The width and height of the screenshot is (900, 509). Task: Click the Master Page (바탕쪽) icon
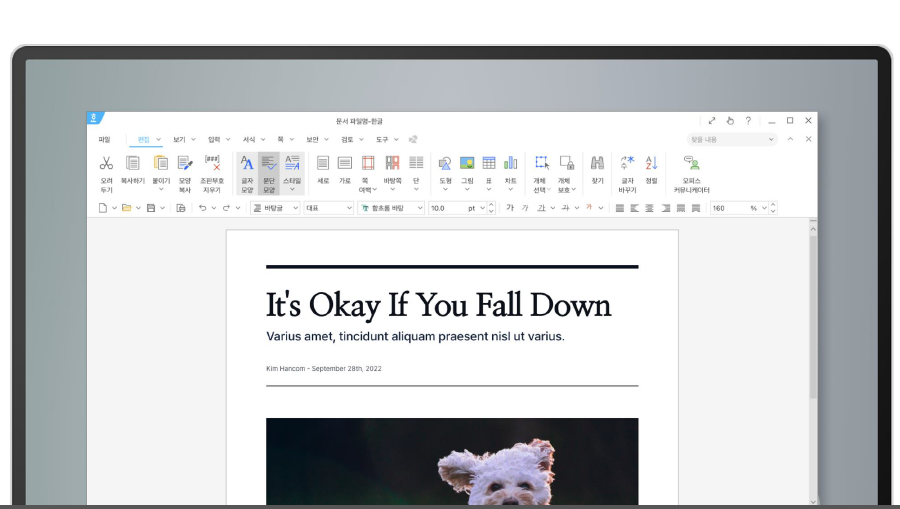click(x=393, y=164)
